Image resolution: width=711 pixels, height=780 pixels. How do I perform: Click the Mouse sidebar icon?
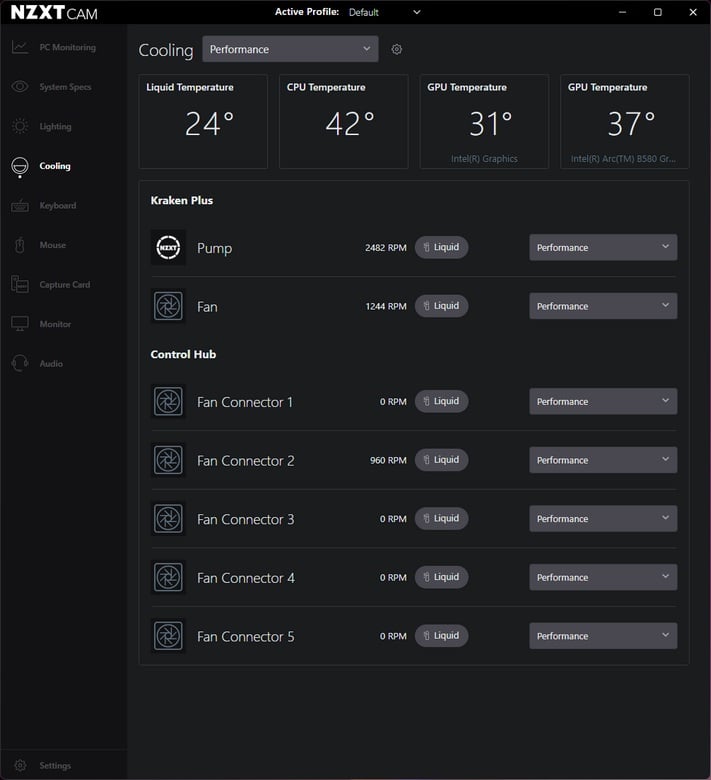(x=19, y=245)
